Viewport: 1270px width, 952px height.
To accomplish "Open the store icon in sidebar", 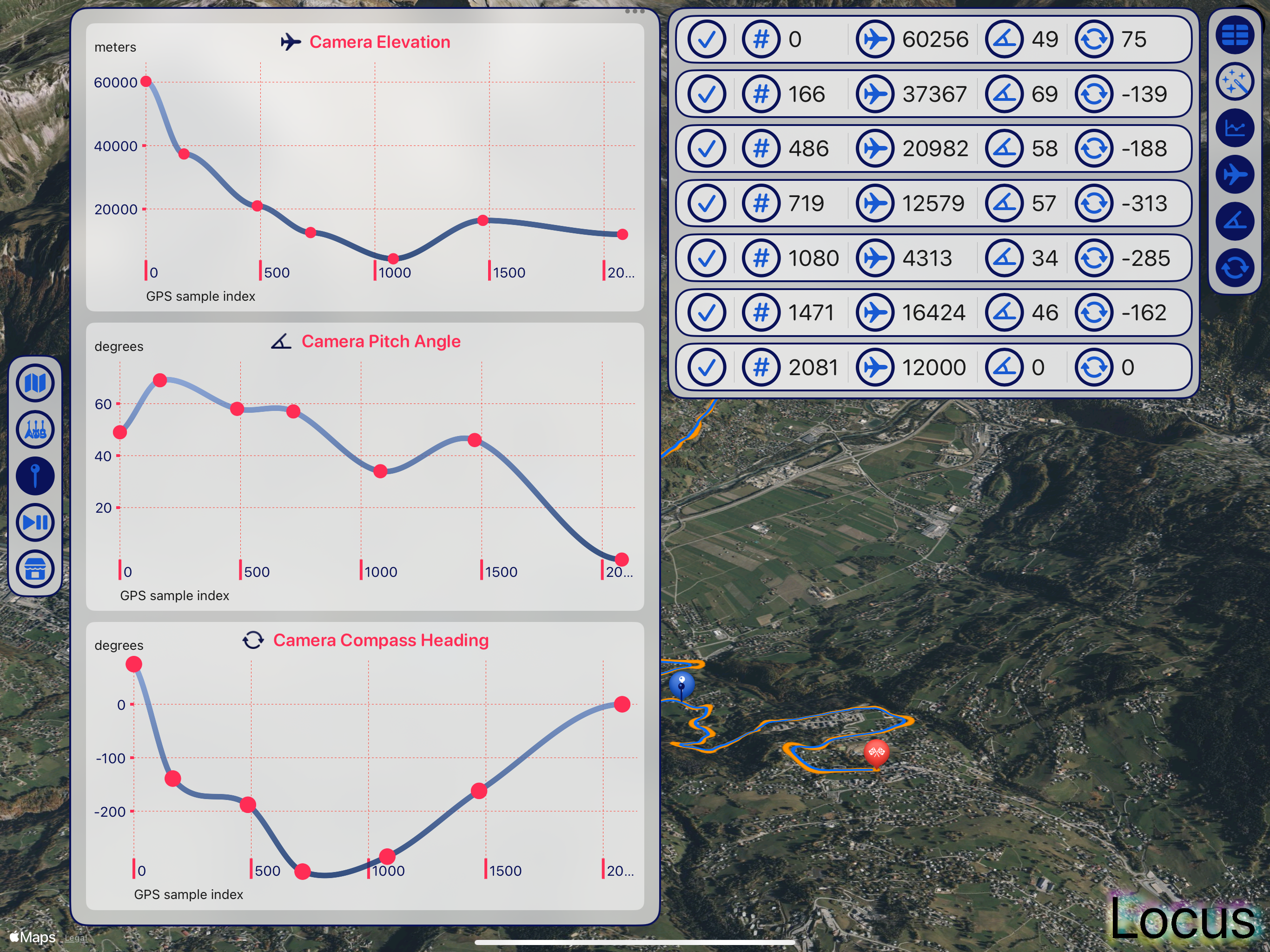I will point(35,569).
